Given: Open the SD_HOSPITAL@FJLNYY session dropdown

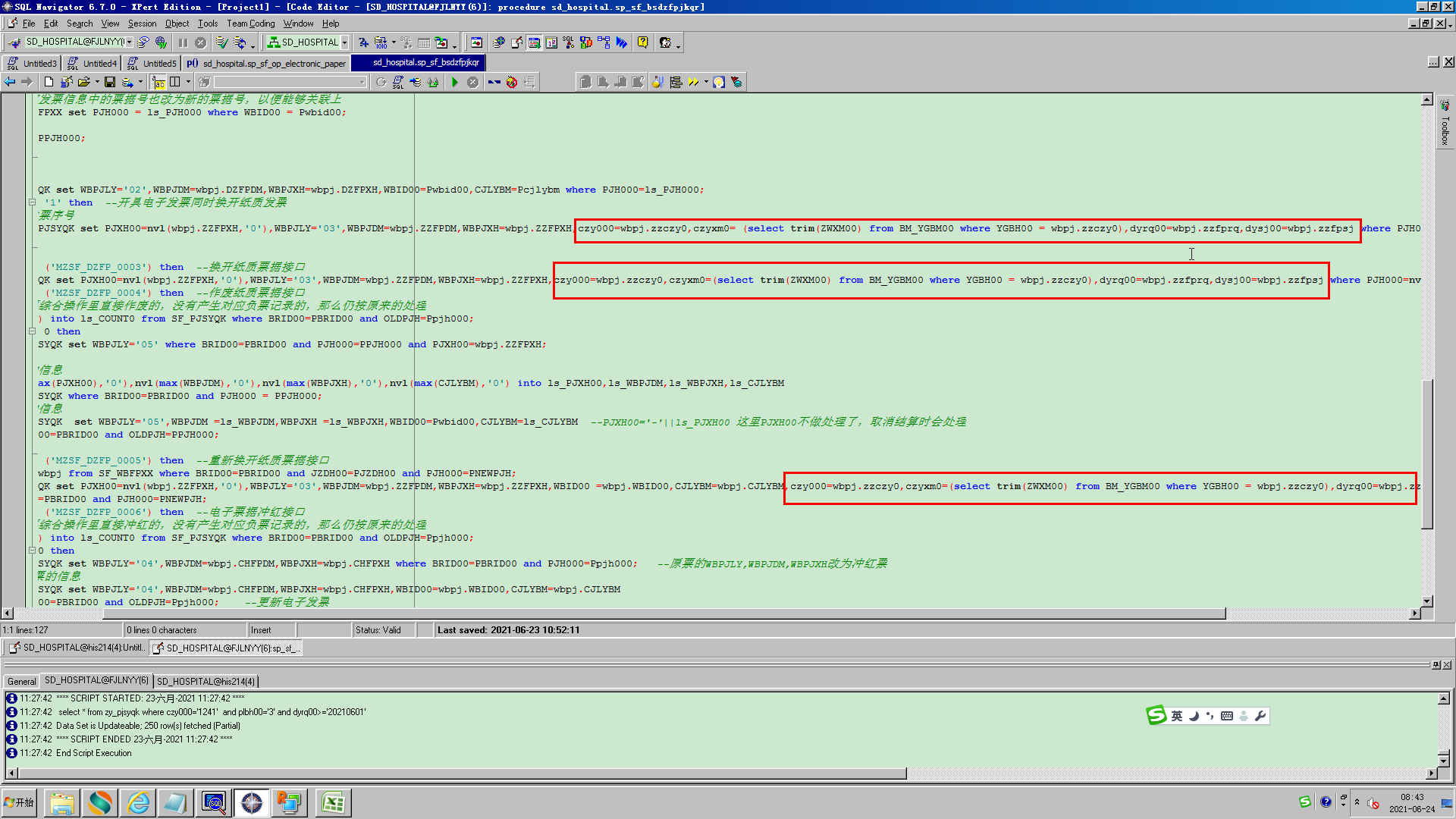Looking at the screenshot, I should pos(129,42).
